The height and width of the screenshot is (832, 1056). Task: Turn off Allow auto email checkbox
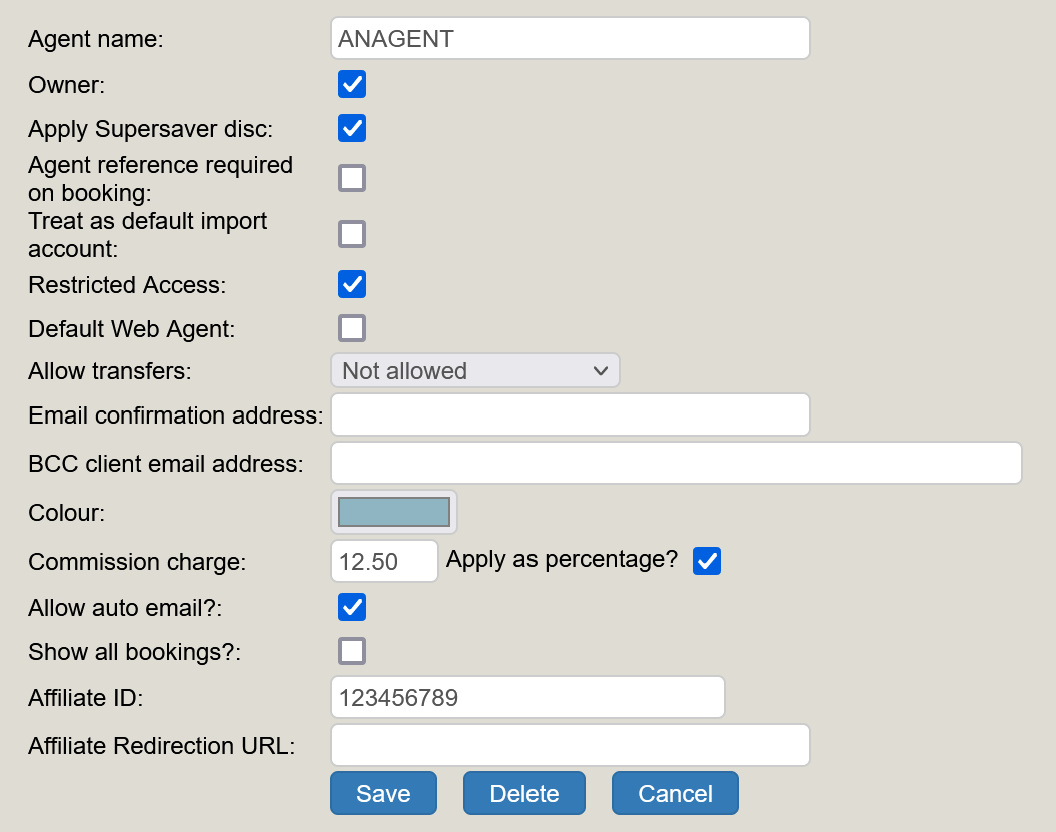(x=352, y=607)
